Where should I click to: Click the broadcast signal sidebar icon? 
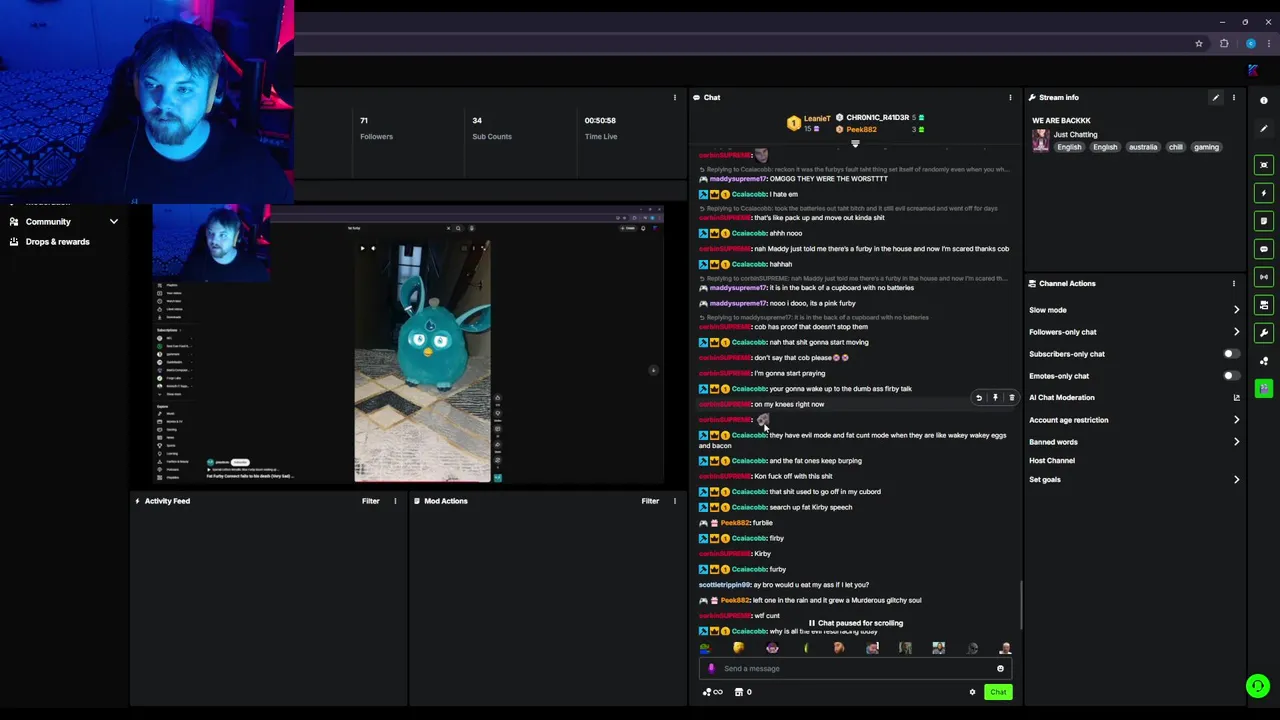coord(1264,277)
